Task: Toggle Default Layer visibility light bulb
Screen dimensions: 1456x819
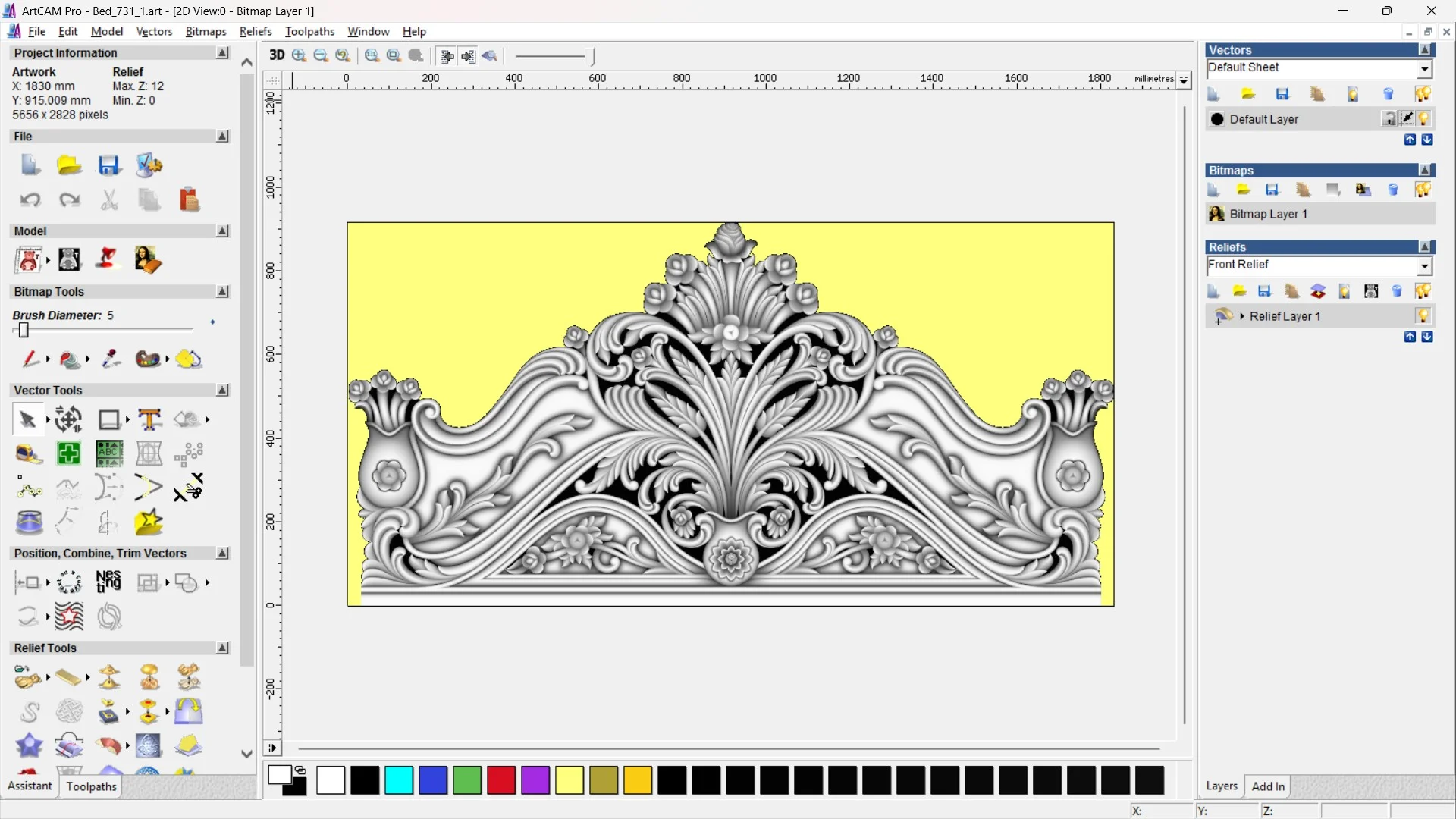Action: [1423, 119]
